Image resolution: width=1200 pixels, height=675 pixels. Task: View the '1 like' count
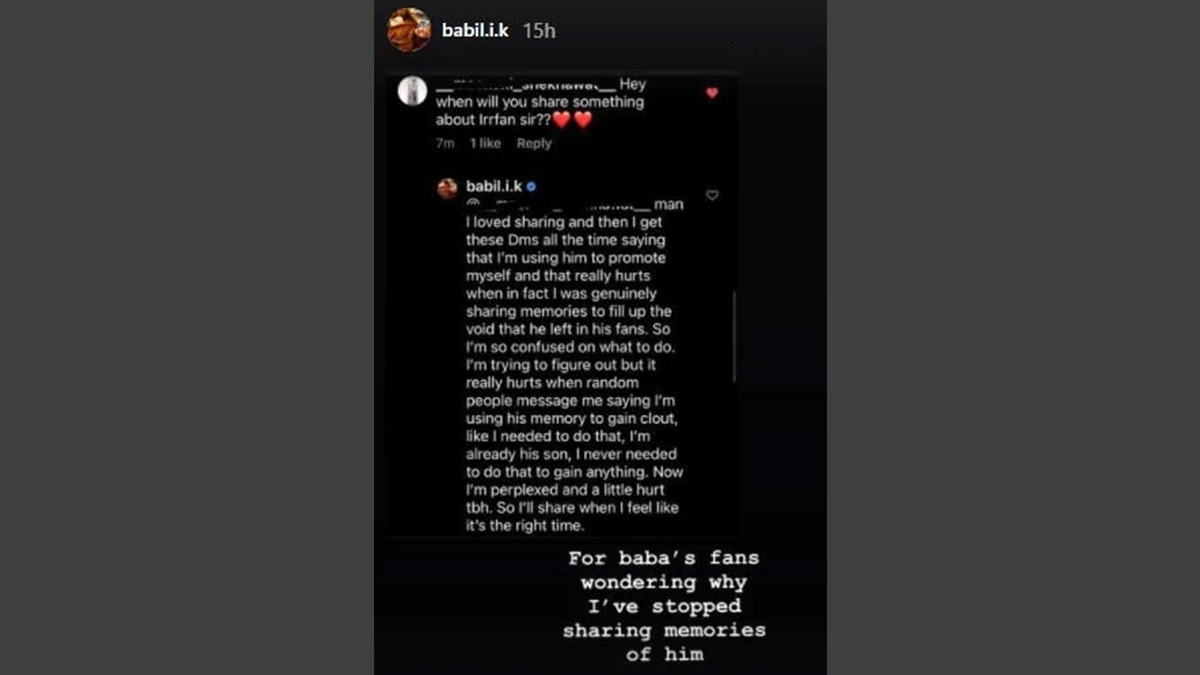point(485,143)
